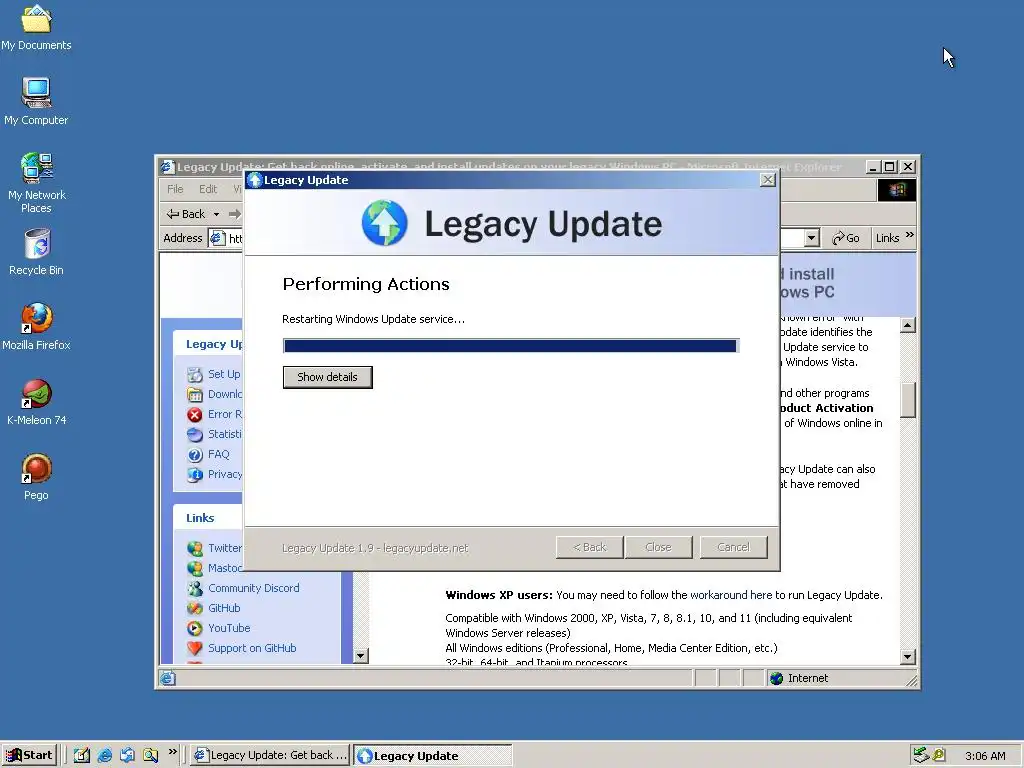Open GitHub link in sidebar
The image size is (1024, 768).
(x=224, y=609)
